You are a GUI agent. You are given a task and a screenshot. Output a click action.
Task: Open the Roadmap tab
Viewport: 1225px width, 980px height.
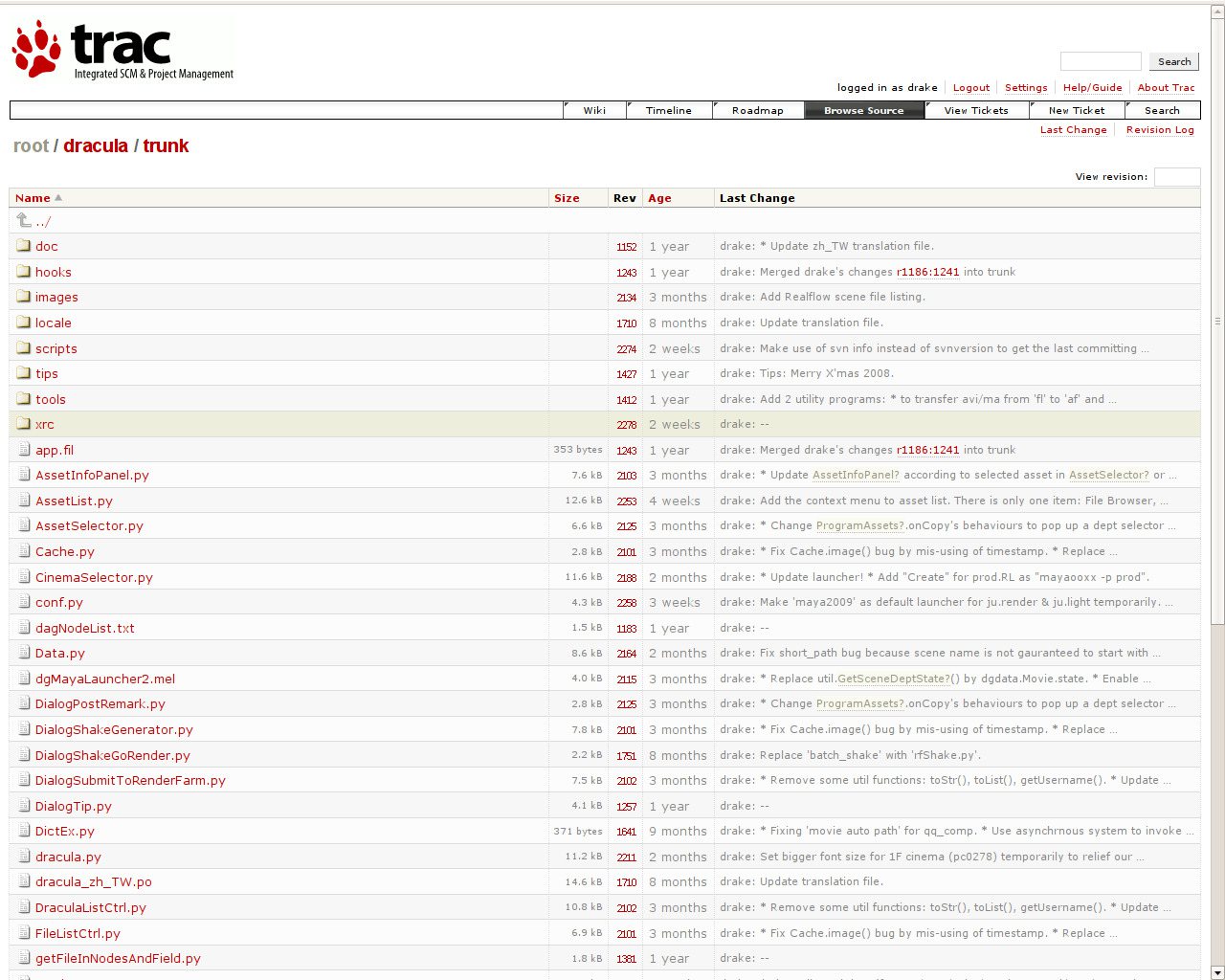click(758, 110)
